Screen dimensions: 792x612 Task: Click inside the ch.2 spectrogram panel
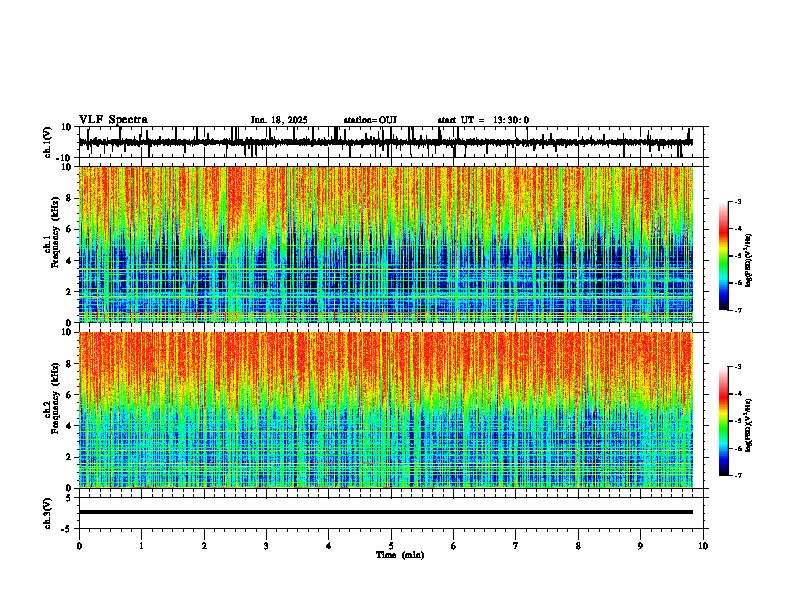386,410
